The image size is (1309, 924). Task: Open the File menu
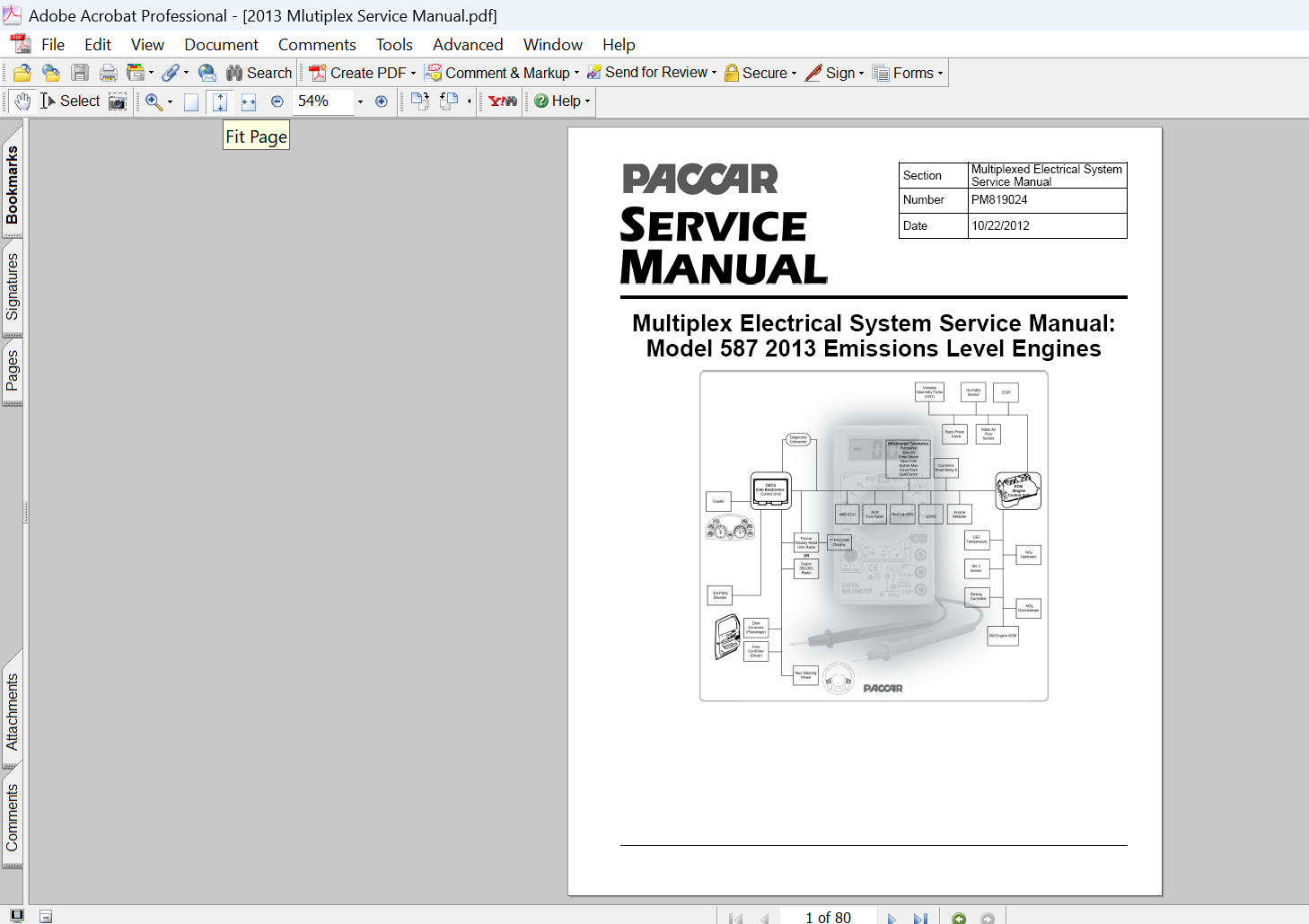point(53,45)
